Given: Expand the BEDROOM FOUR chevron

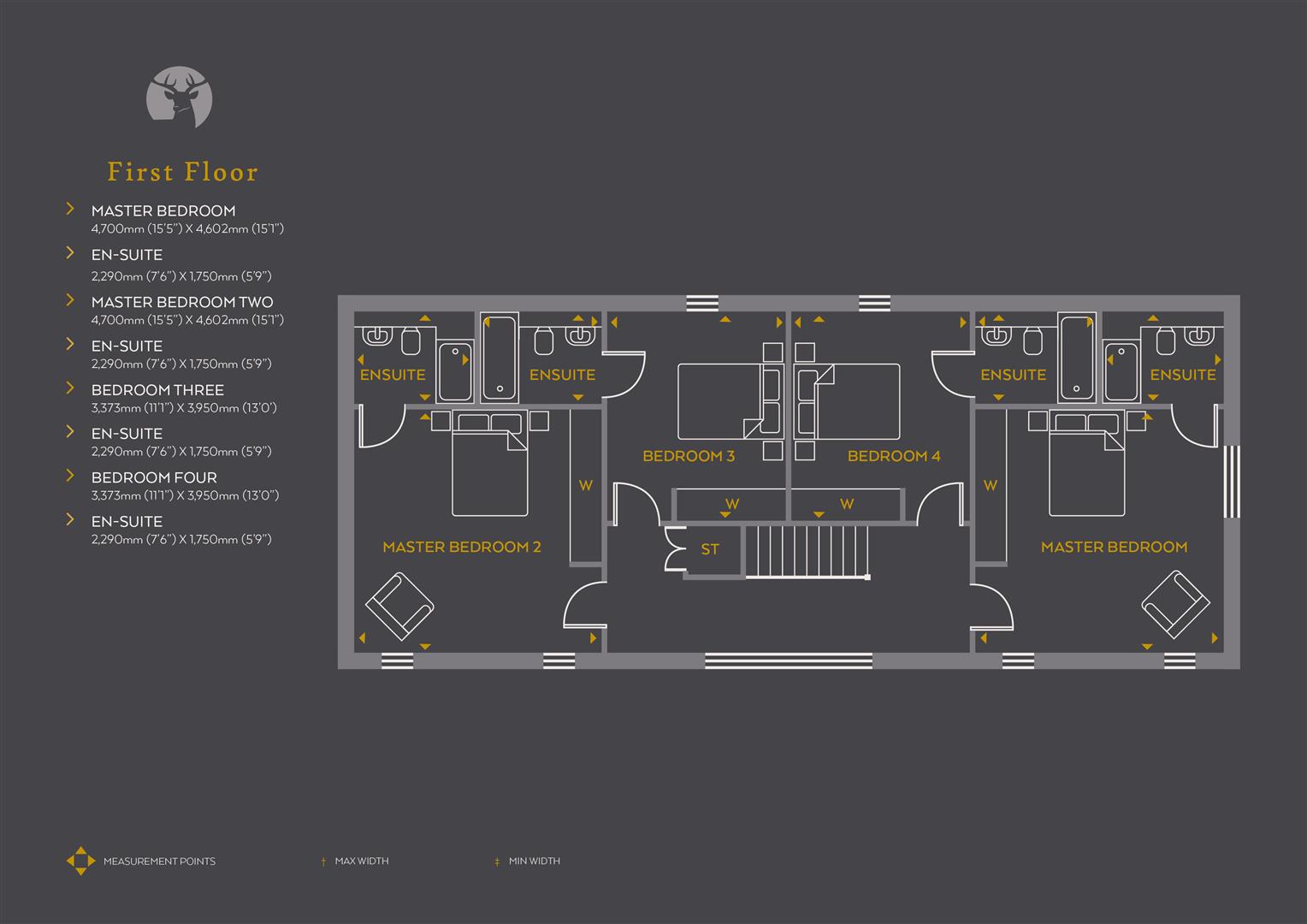Looking at the screenshot, I should pyautogui.click(x=69, y=474).
